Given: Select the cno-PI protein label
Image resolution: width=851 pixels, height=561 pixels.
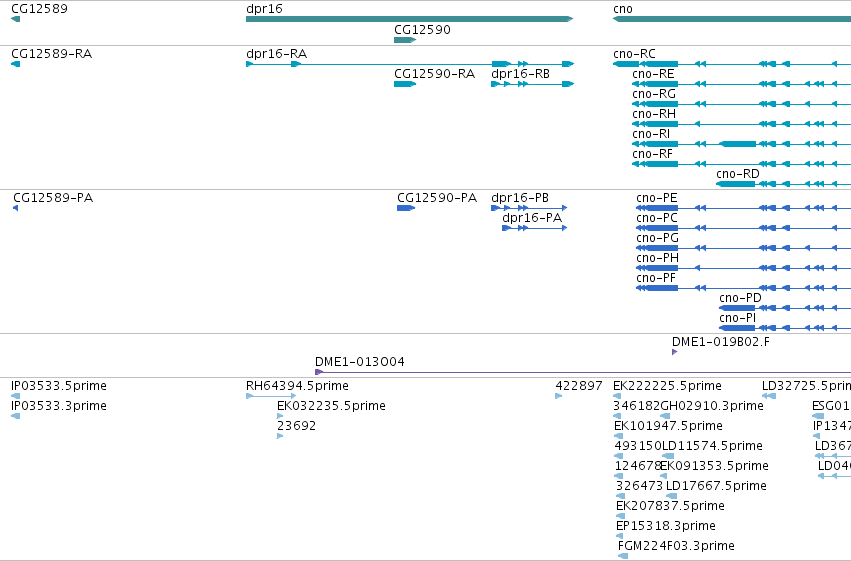Looking at the screenshot, I should (x=737, y=318).
